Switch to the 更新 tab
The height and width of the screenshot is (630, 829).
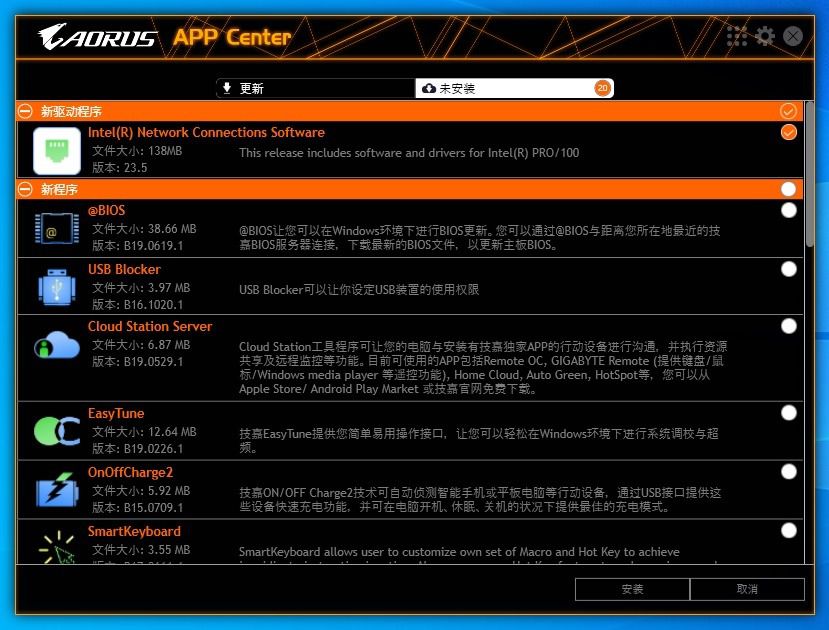coord(314,88)
